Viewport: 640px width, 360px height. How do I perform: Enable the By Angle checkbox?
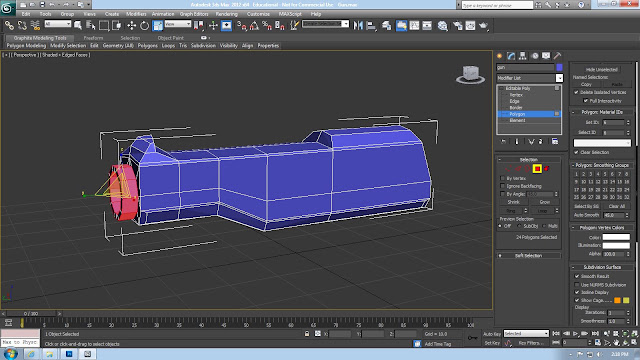coord(502,194)
